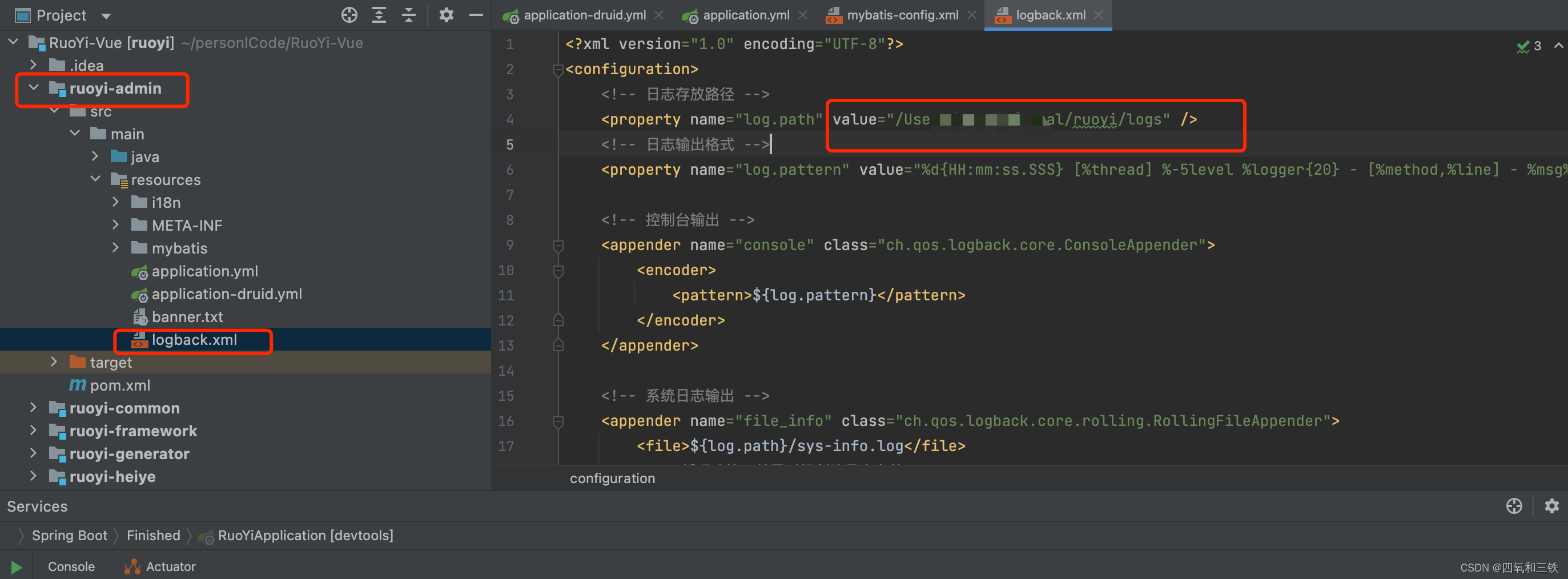Click the ruoyi-admin module icon
Viewport: 1568px width, 579px height.
click(x=57, y=89)
